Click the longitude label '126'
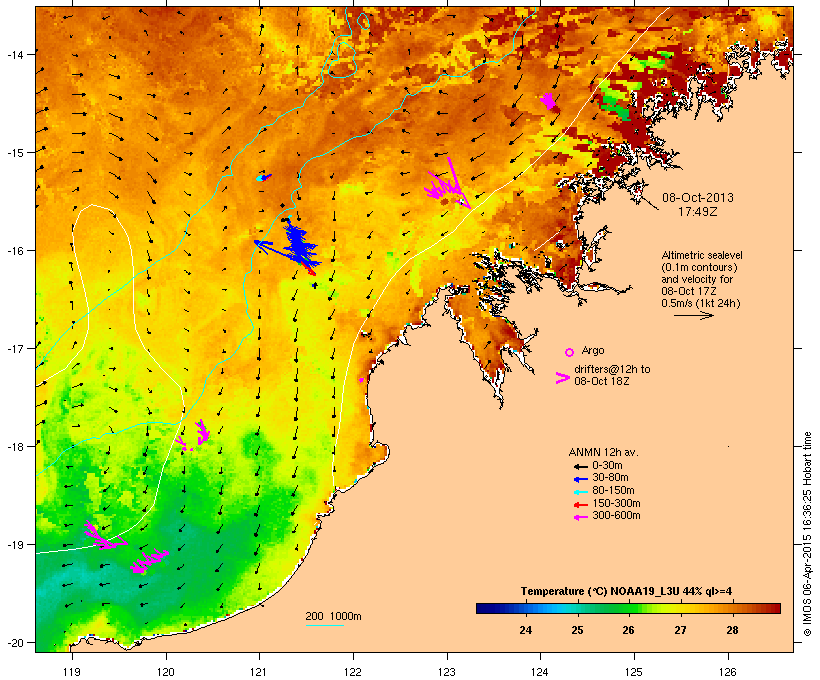 click(728, 672)
